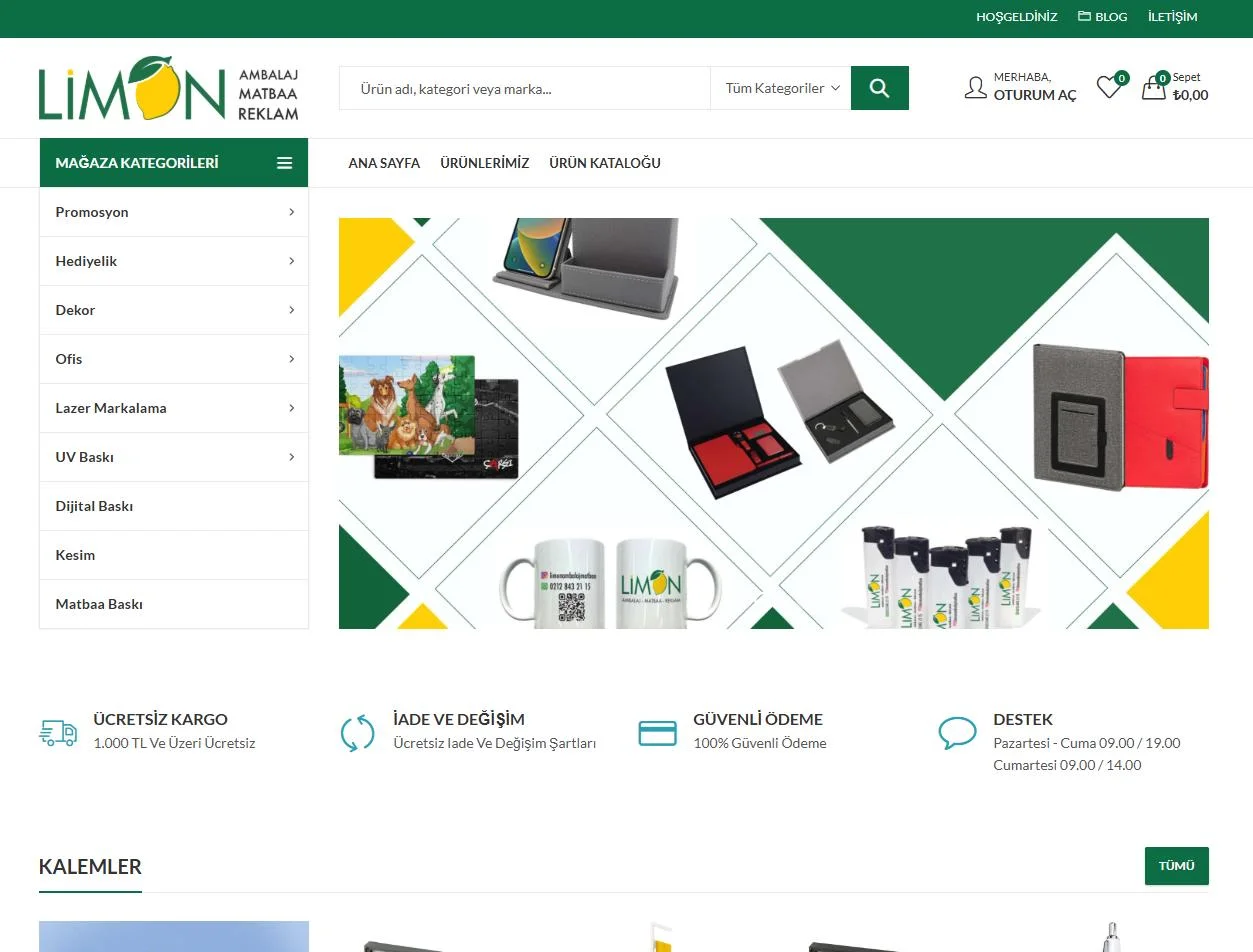Screen dimensions: 1253x952
Task: Click the Limon logo
Action: point(168,88)
